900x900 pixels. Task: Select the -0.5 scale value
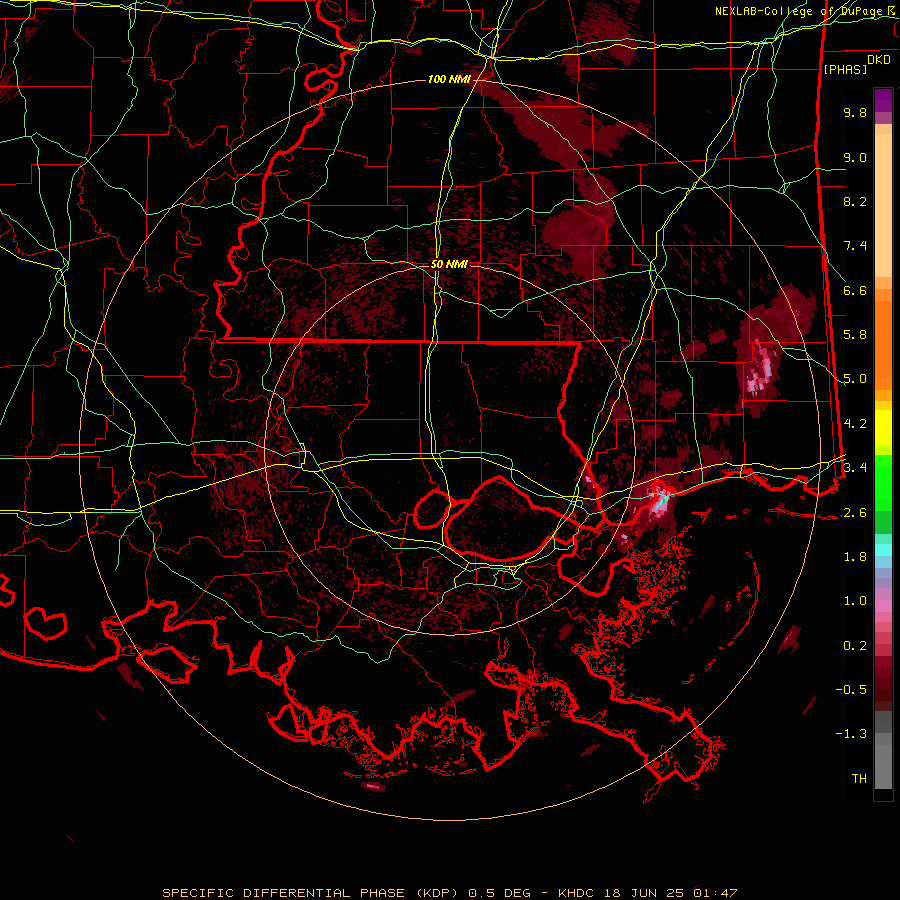(x=851, y=690)
